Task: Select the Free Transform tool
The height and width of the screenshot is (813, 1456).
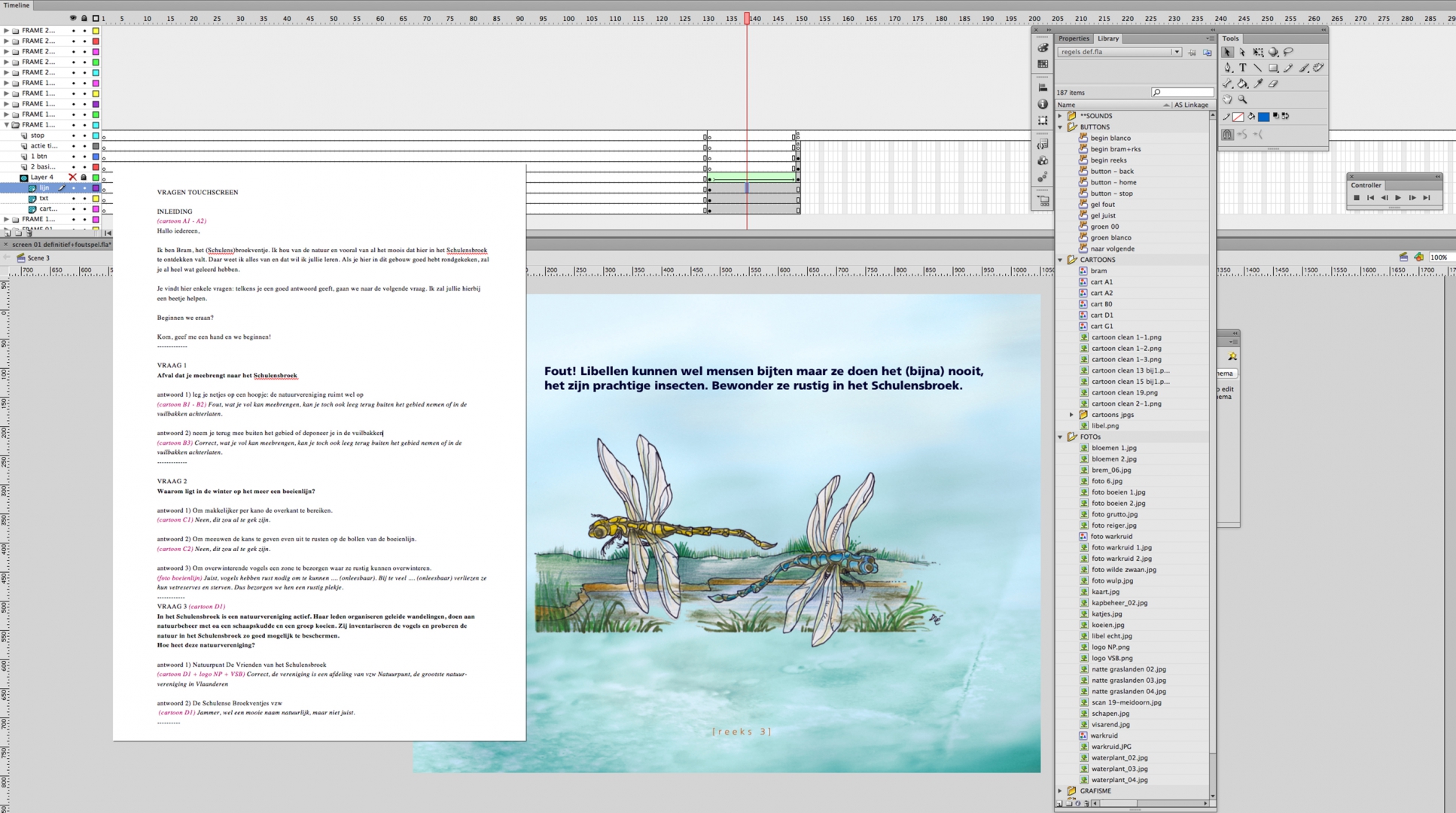Action: coord(1258,52)
